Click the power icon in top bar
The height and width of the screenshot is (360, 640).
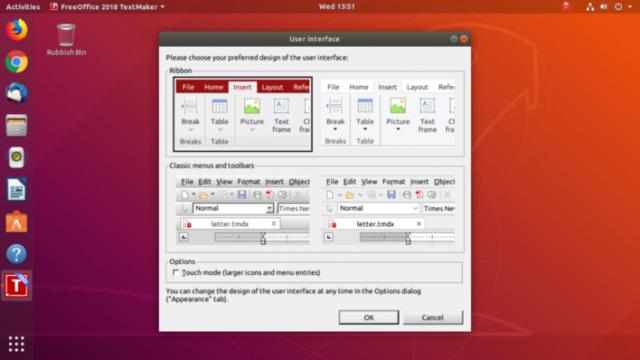tap(618, 7)
